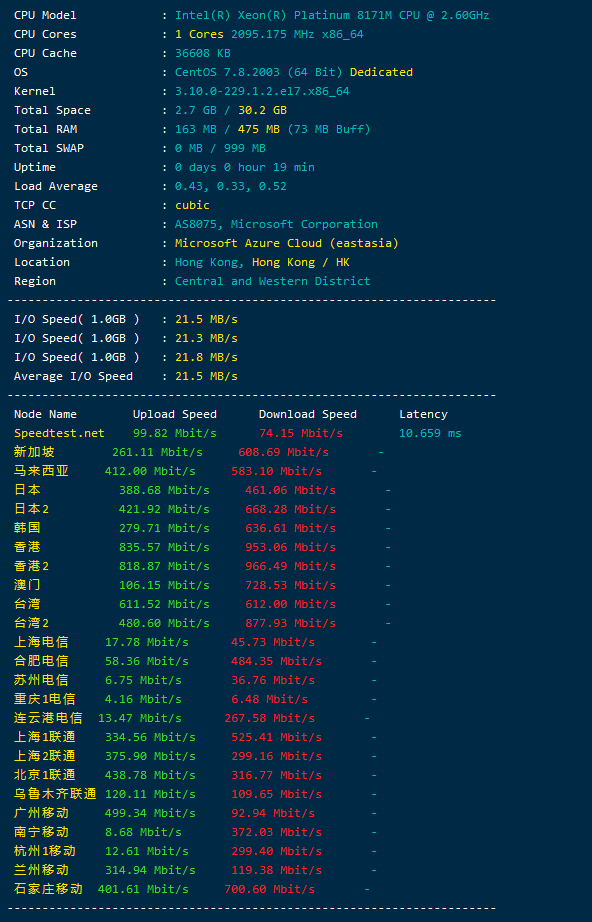The width and height of the screenshot is (592, 922).
Task: Click the CPU Model value text
Action: (332, 15)
